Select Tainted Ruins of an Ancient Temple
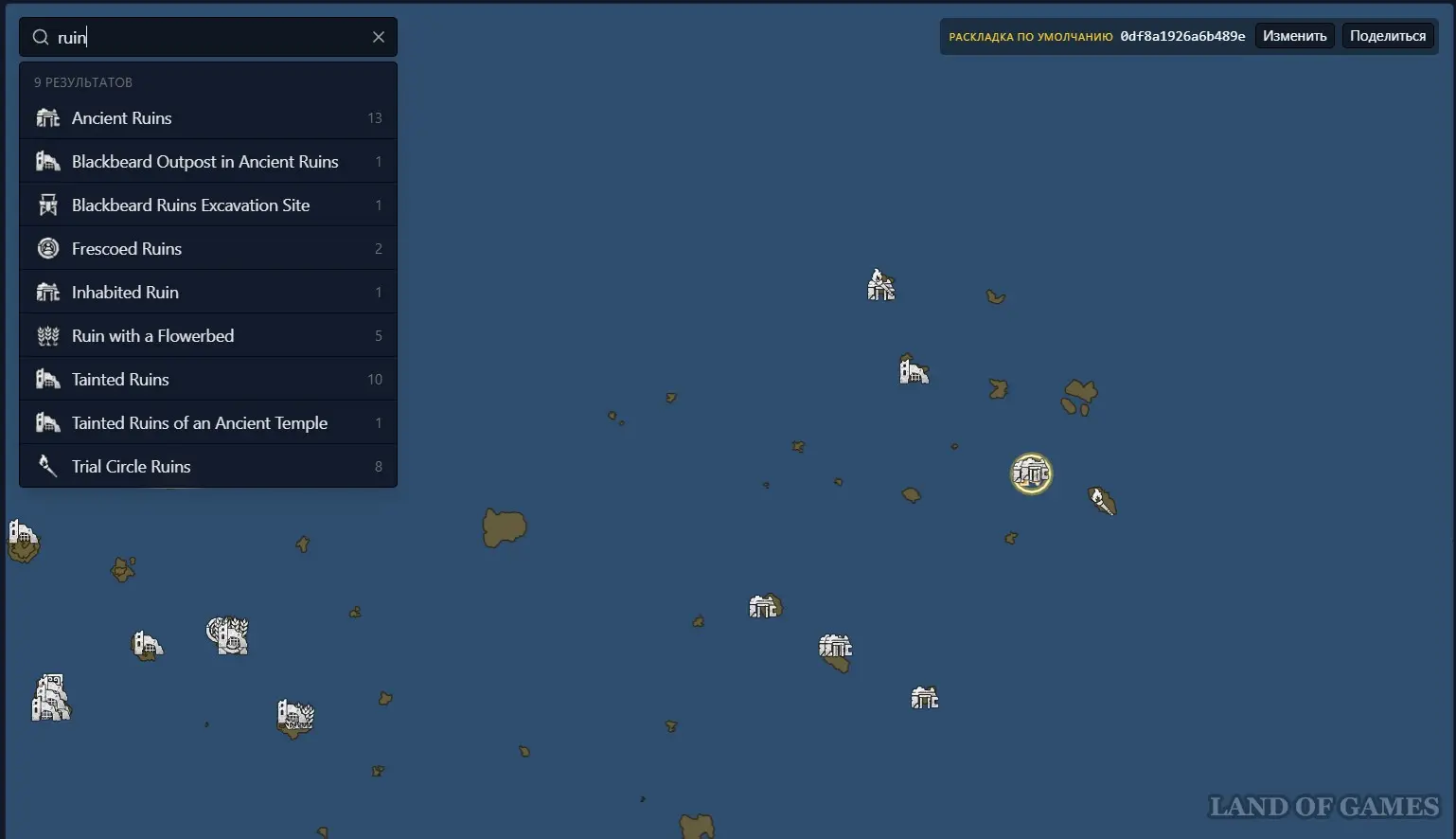Image resolution: width=1456 pixels, height=839 pixels. coord(207,423)
